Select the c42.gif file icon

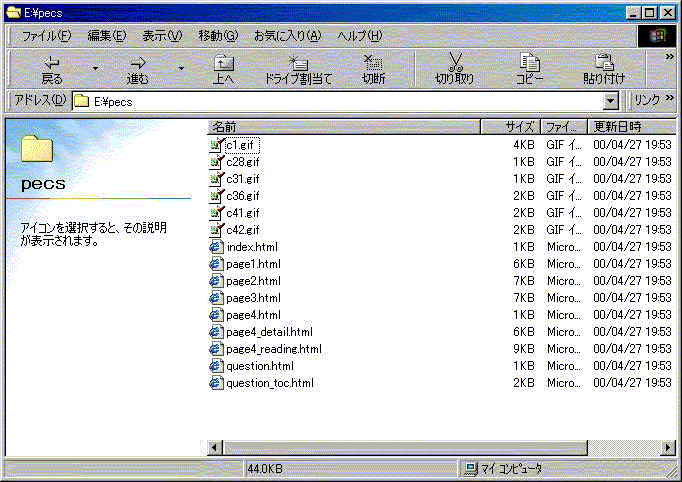(x=216, y=230)
